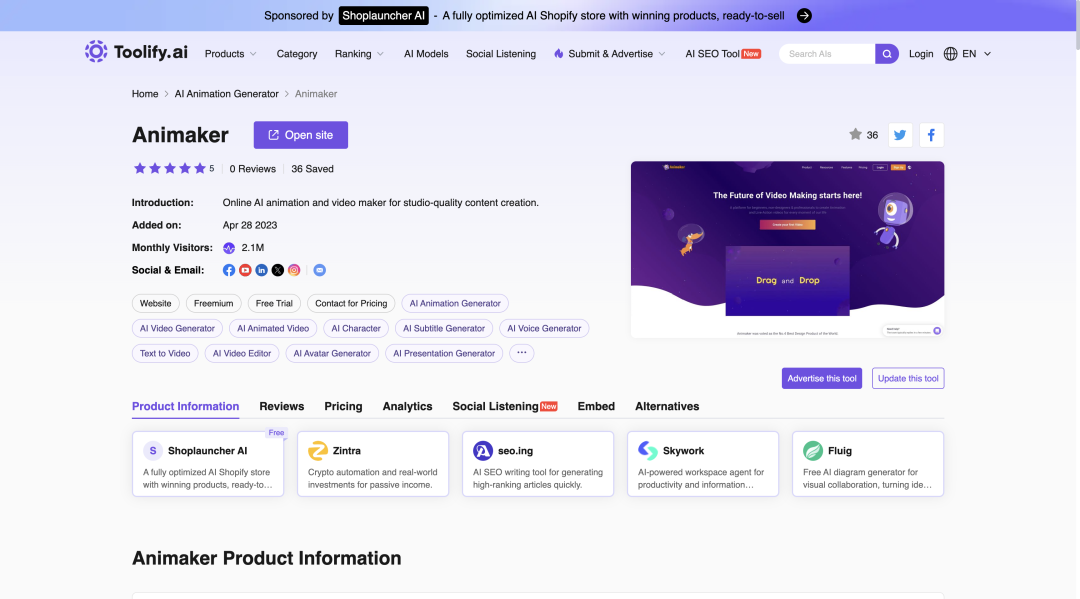Screen dimensions: 1080x599
Task: Click the Toolify.ai logo icon
Action: coord(96,52)
